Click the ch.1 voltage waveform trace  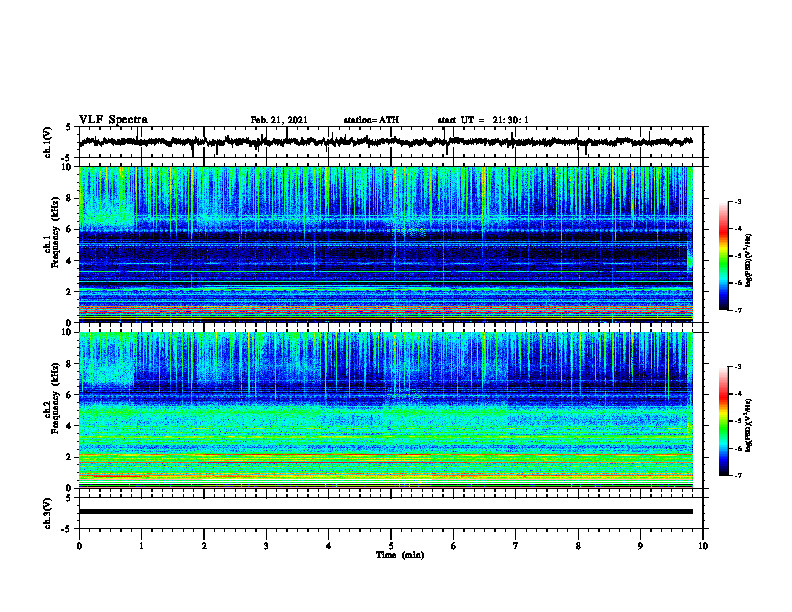[386, 142]
